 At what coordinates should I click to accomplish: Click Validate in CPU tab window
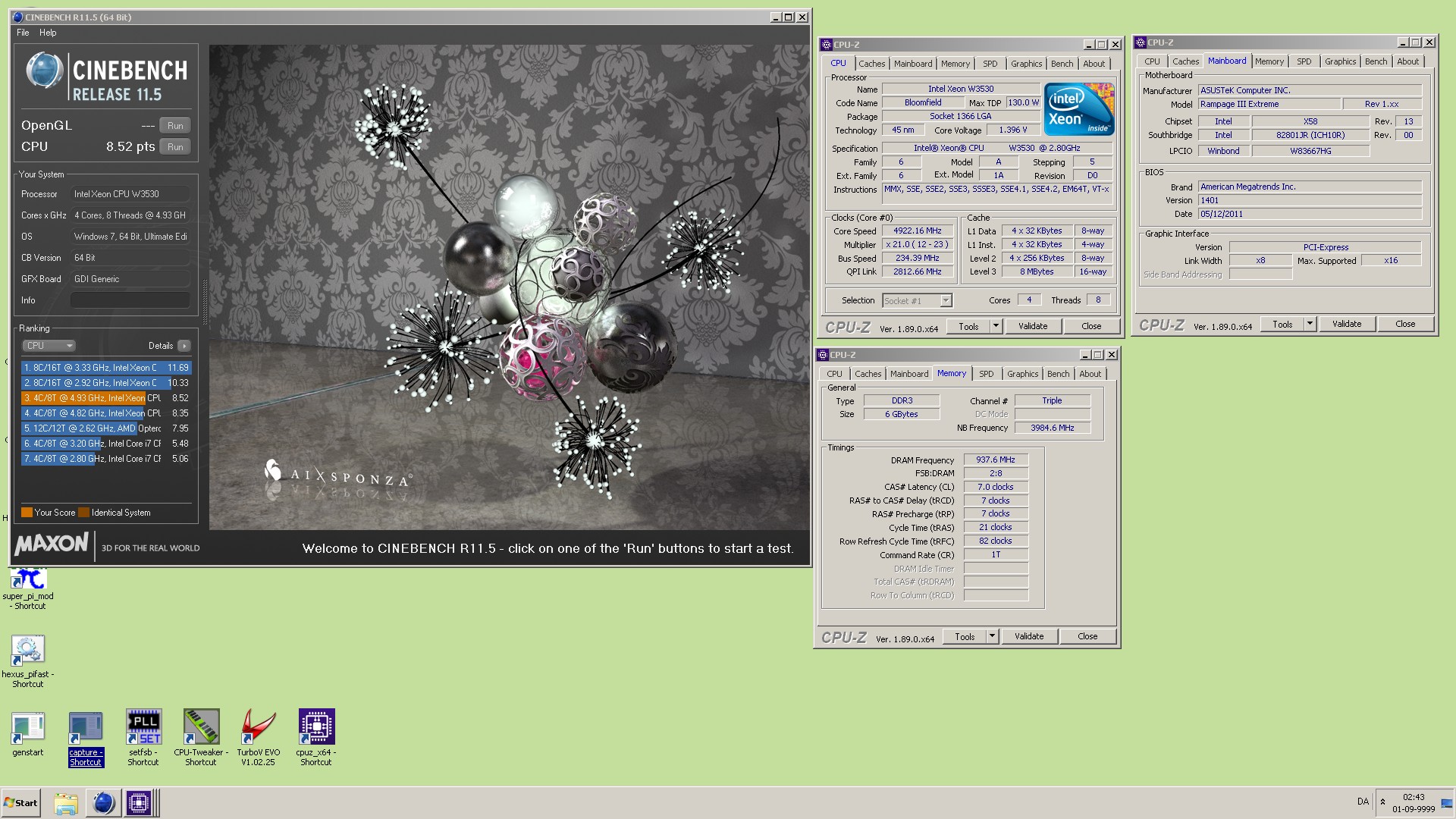[1032, 327]
